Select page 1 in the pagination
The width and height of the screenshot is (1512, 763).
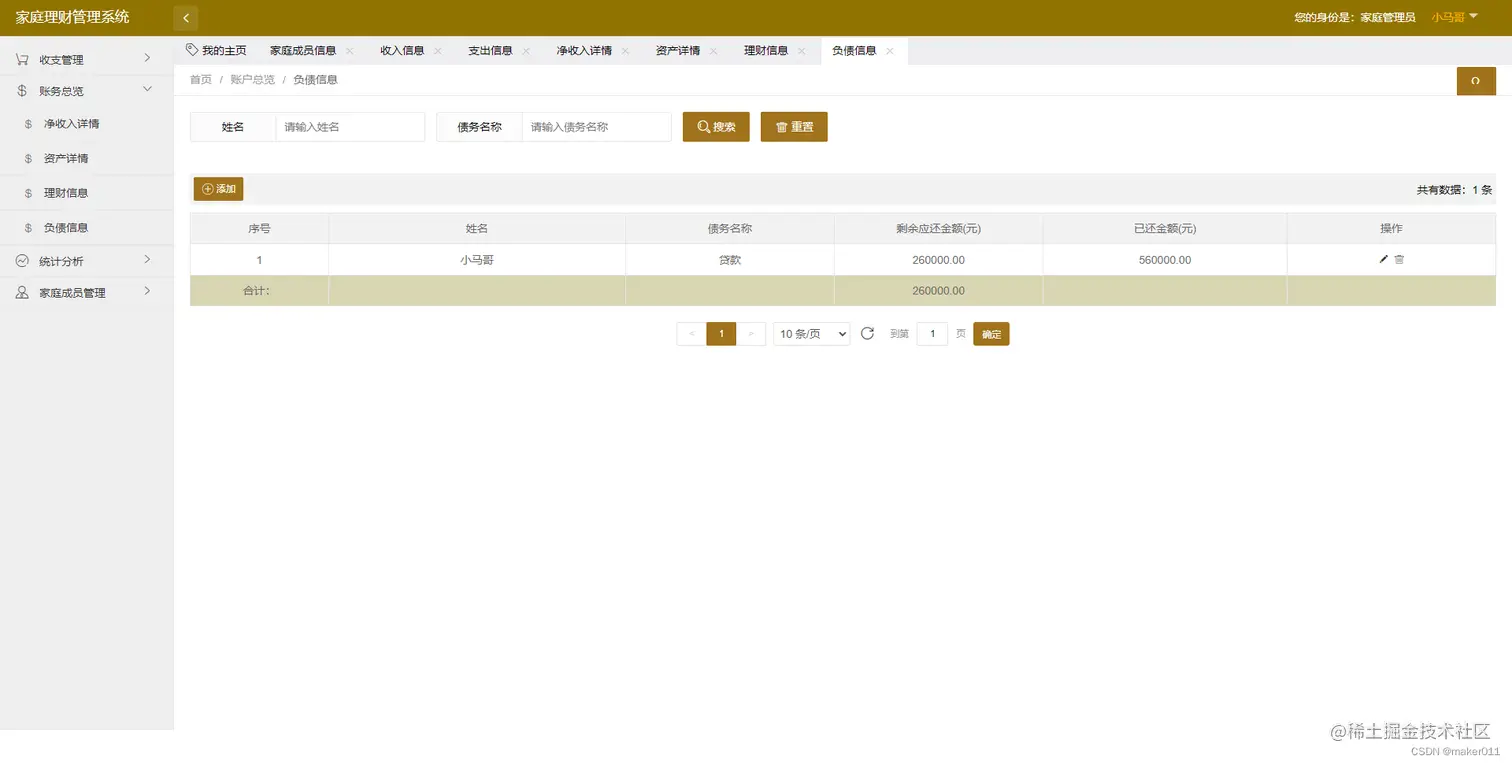(721, 334)
